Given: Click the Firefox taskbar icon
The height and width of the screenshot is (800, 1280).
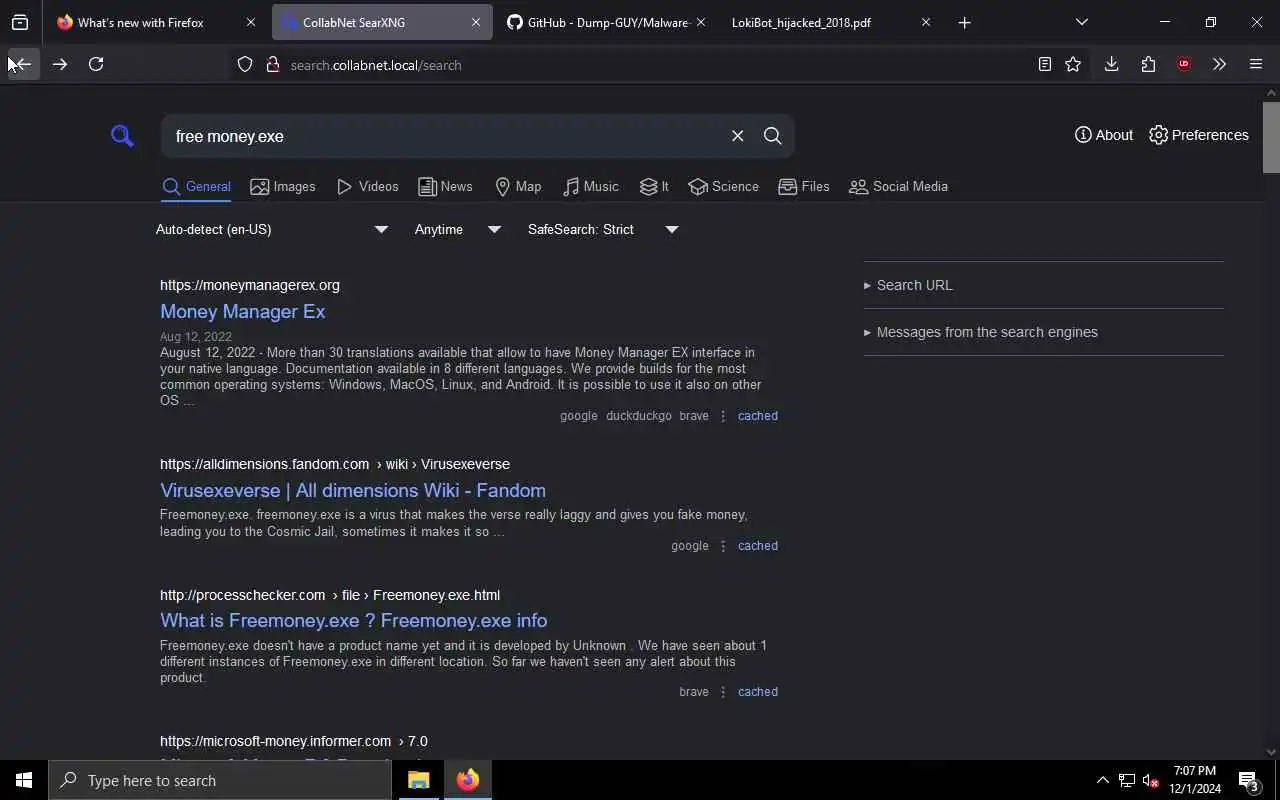Looking at the screenshot, I should click(x=468, y=780).
